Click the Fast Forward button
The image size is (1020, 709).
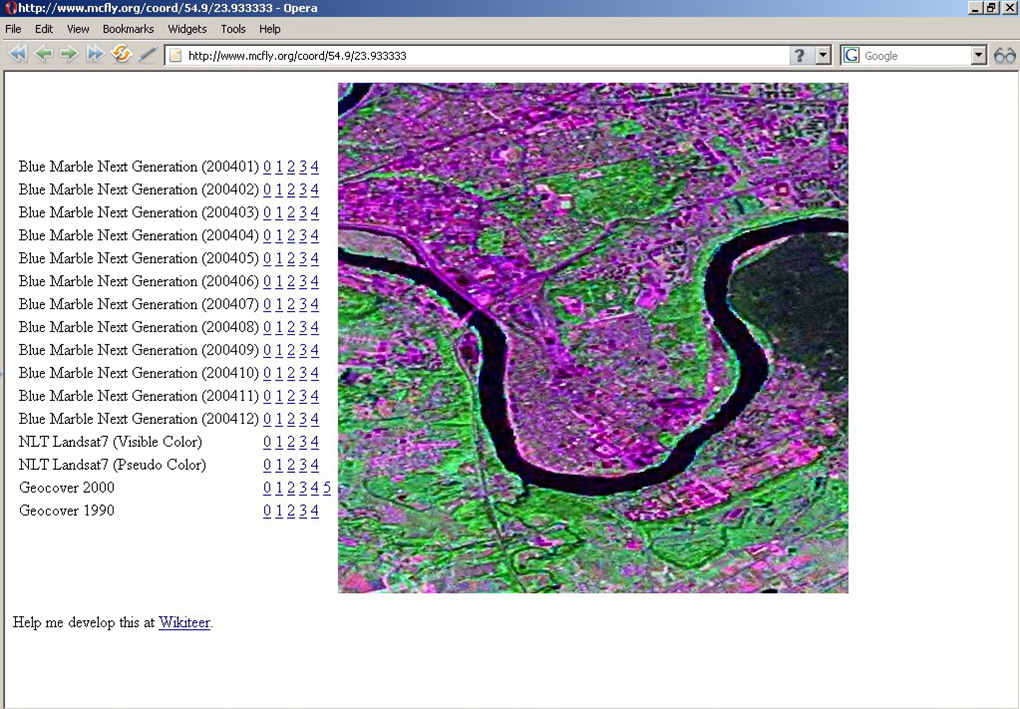tap(95, 55)
